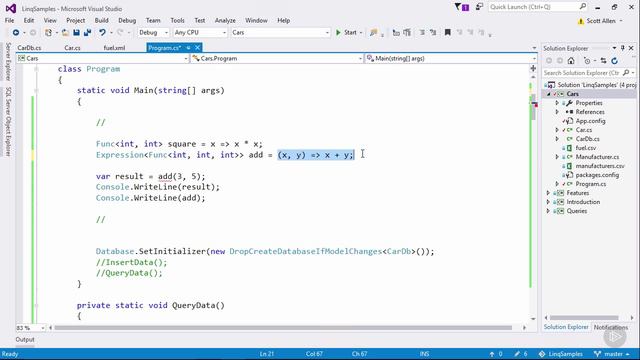The image size is (640, 360).
Task: Click the comment out selected lines icon
Action: (x=396, y=33)
